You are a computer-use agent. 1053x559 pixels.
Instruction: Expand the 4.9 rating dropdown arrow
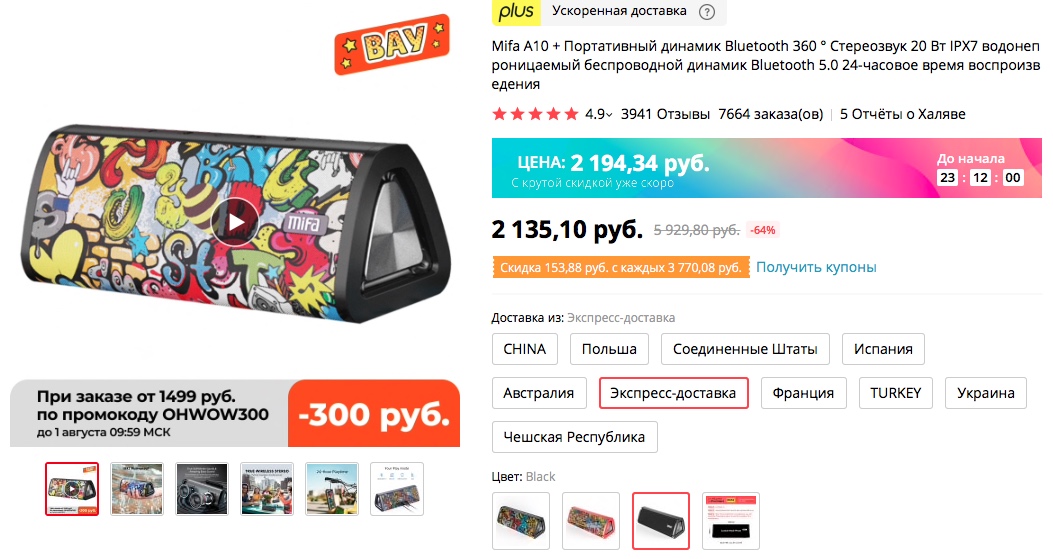coord(609,115)
